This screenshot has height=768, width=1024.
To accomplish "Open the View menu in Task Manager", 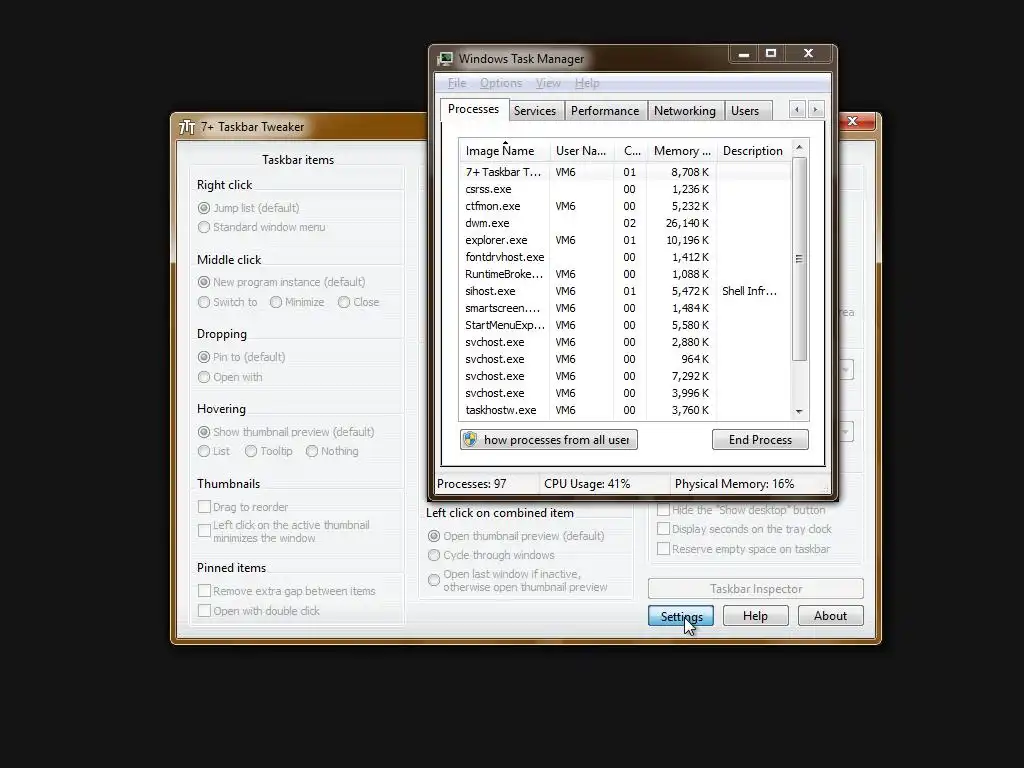I will [x=548, y=83].
